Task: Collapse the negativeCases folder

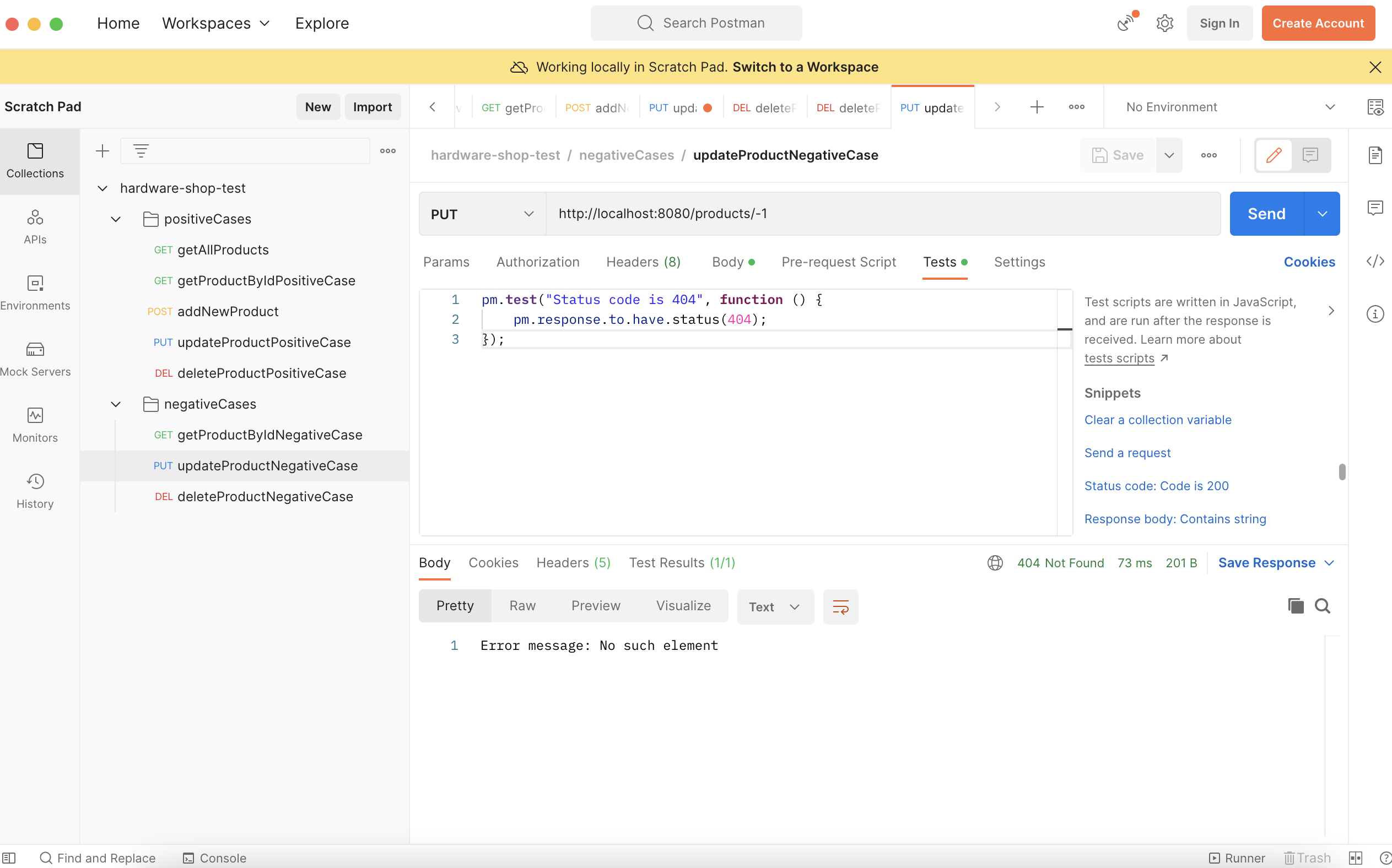Action: (x=115, y=404)
